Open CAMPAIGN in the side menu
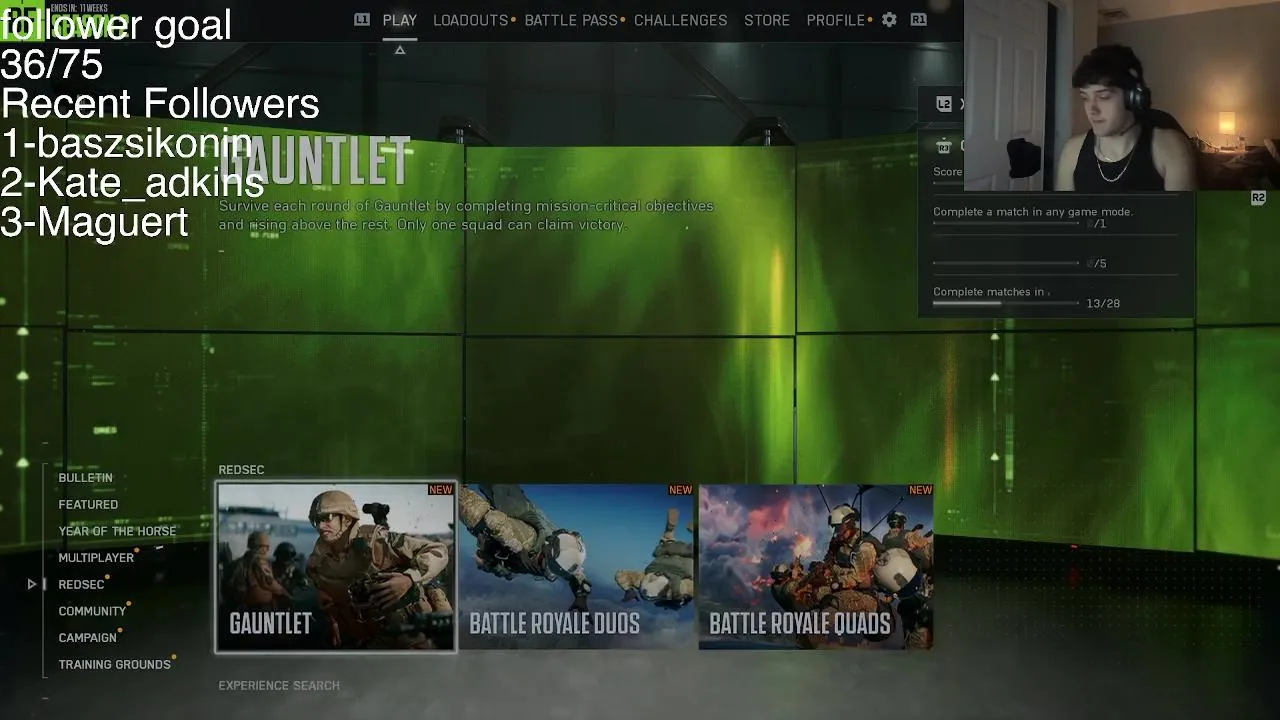 [88, 638]
